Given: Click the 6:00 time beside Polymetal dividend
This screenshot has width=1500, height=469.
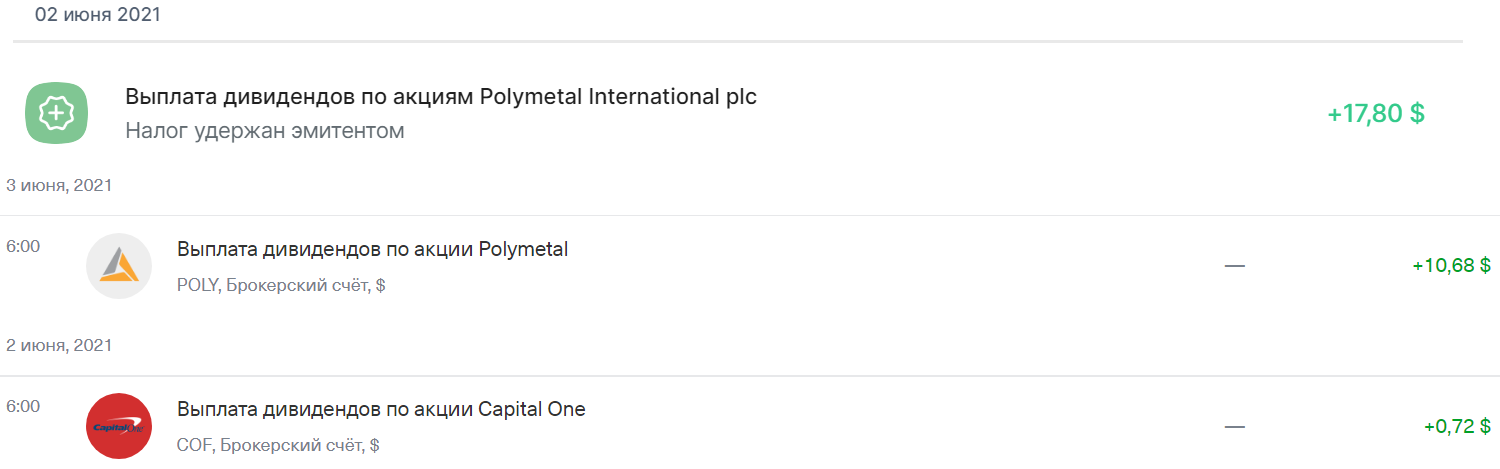Looking at the screenshot, I should click(x=23, y=246).
